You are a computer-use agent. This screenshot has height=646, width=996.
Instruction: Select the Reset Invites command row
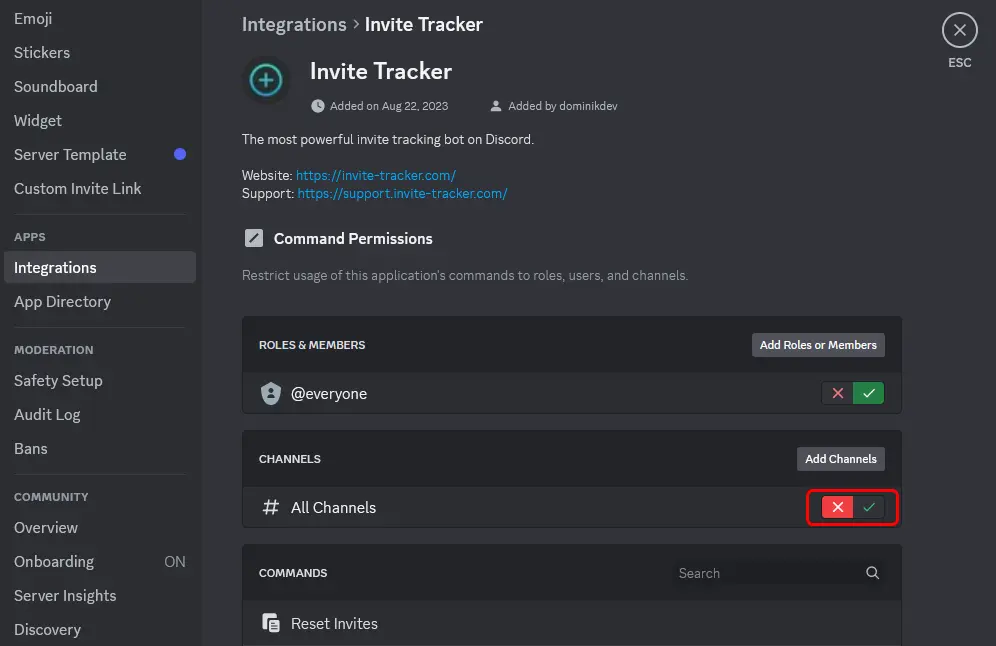572,623
